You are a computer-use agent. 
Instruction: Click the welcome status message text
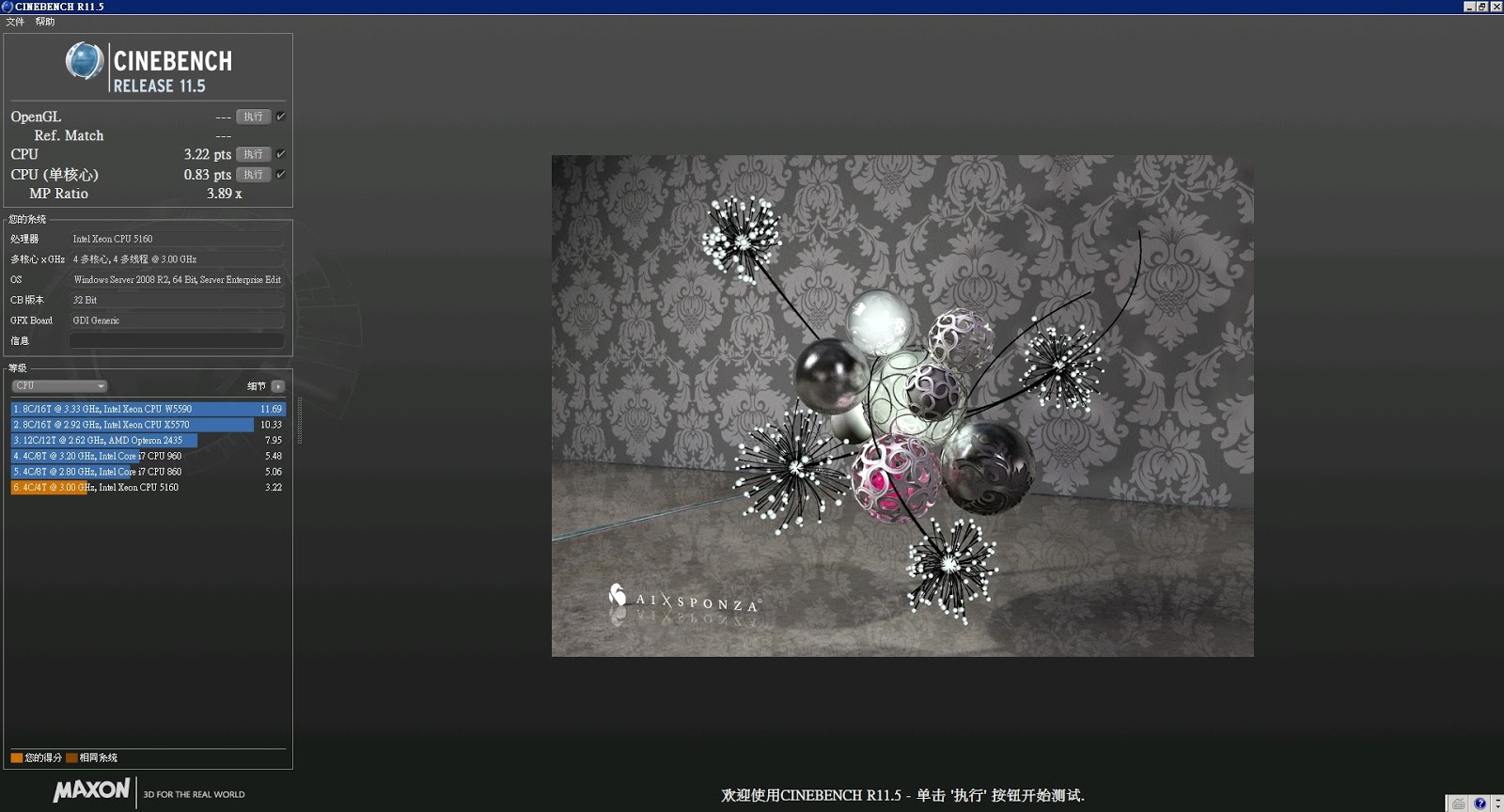tap(902, 795)
